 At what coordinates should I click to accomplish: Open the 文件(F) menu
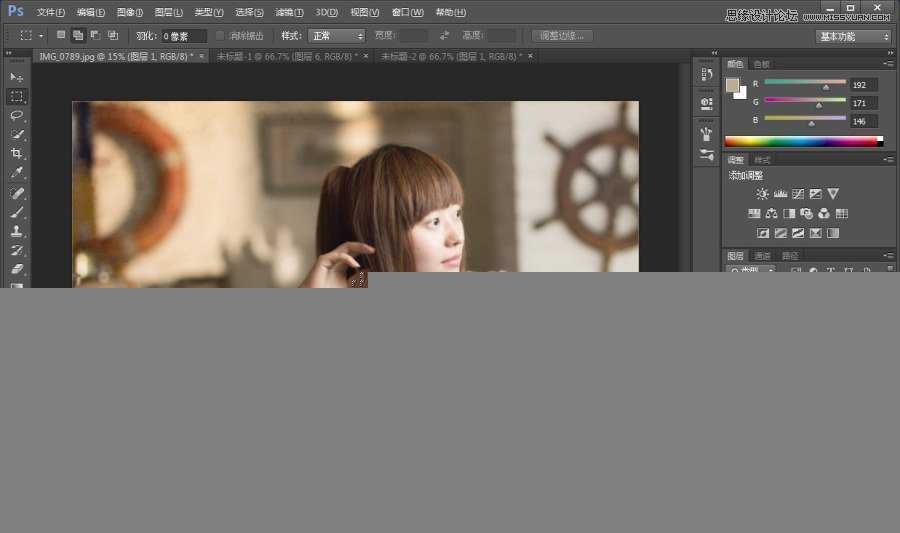coord(51,12)
